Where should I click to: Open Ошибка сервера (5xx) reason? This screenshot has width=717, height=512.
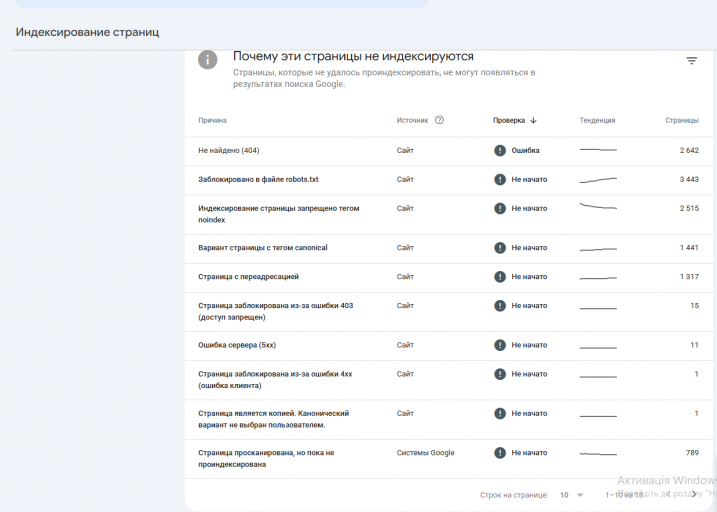(237, 345)
